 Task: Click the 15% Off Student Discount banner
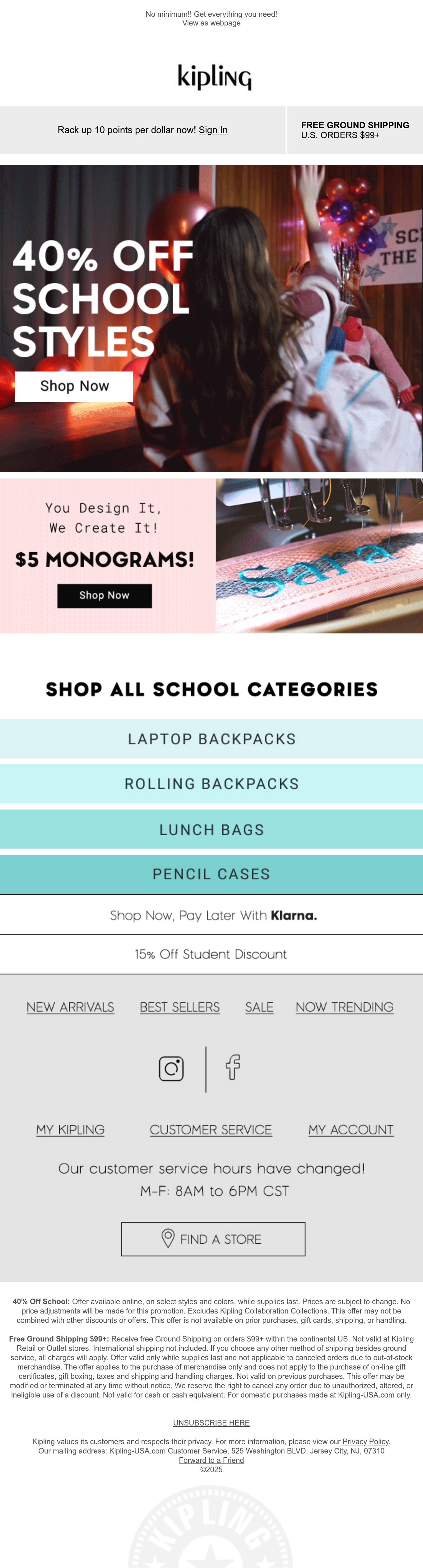pos(211,954)
